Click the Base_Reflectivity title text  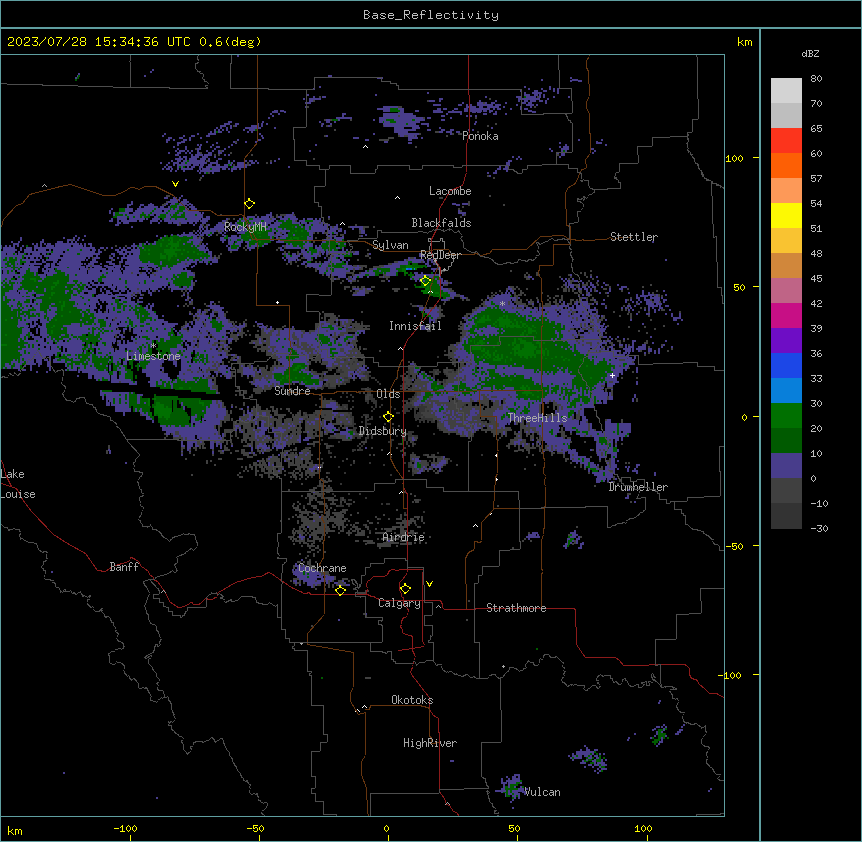coord(430,15)
